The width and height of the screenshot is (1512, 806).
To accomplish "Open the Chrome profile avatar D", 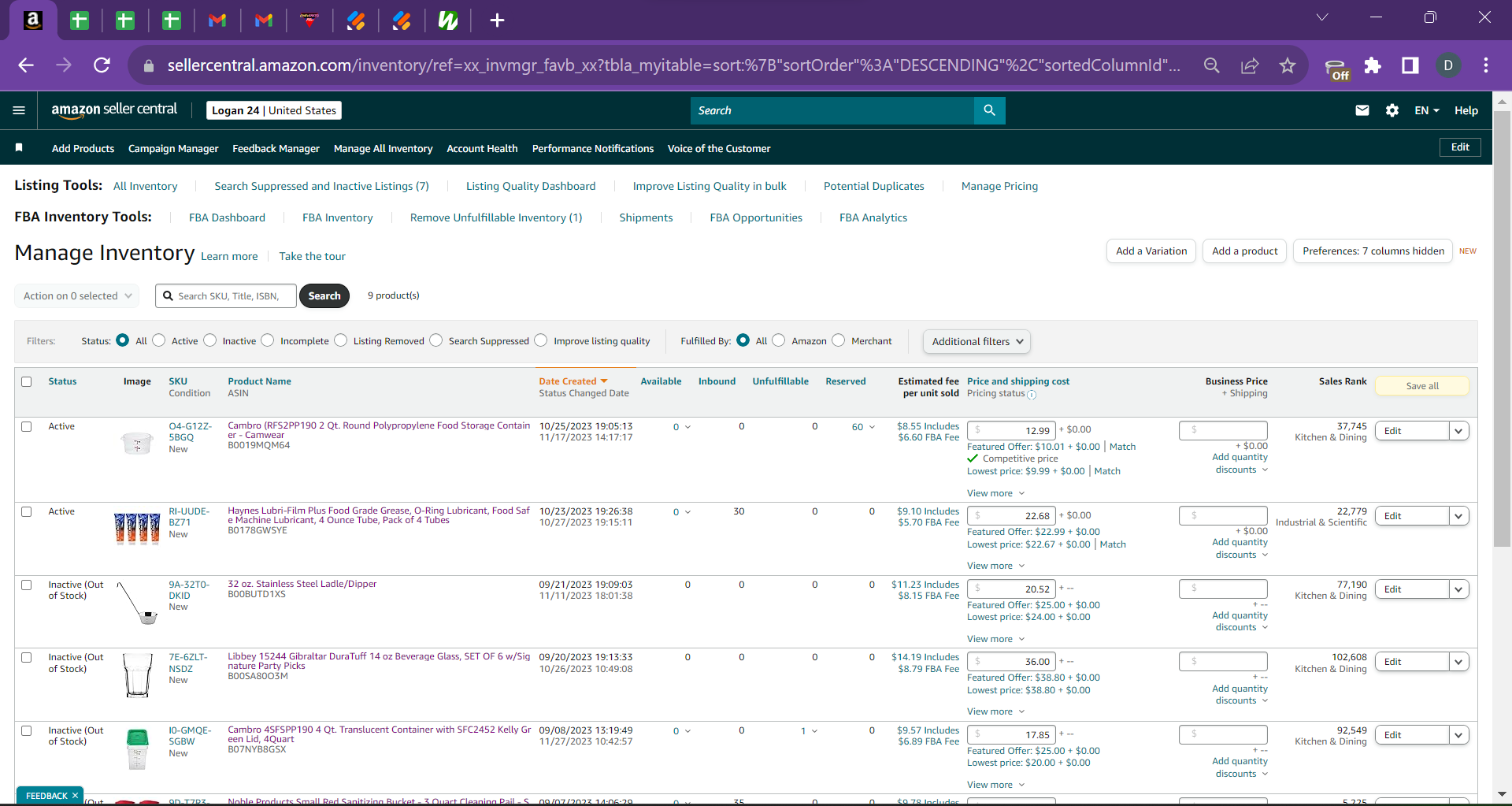I will (1448, 65).
